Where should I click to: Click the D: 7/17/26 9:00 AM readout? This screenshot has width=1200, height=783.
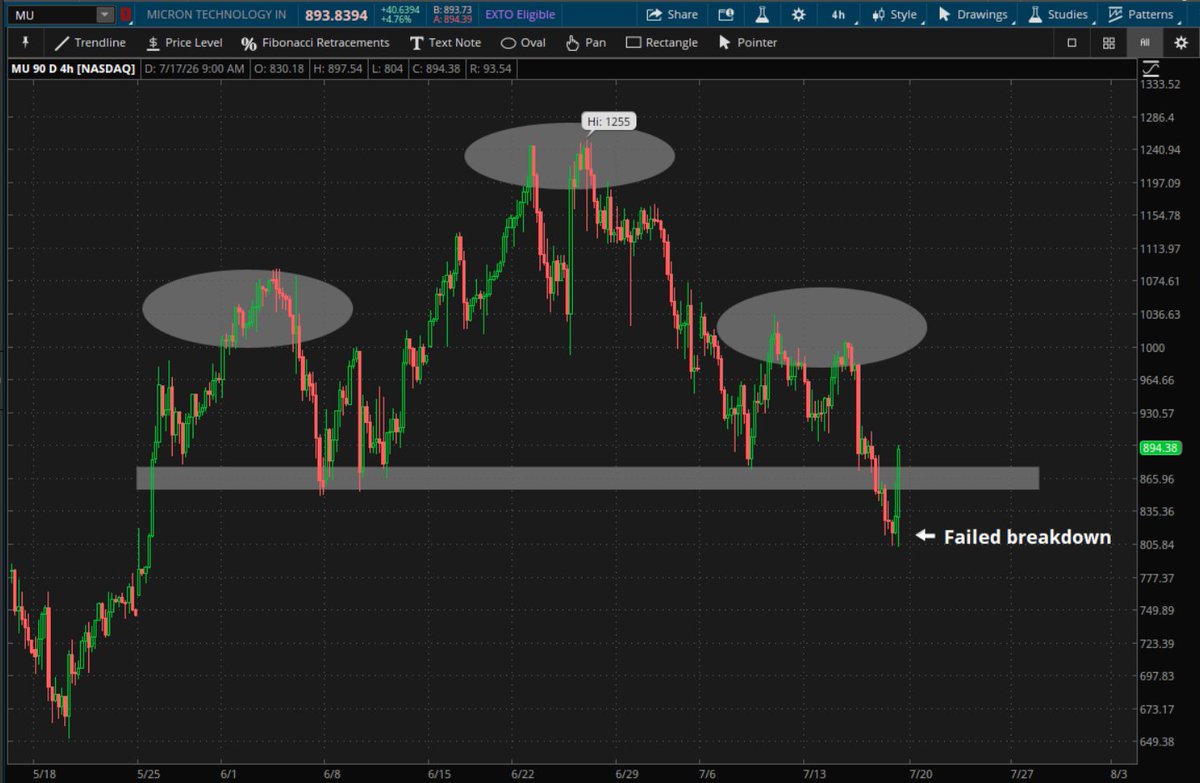pyautogui.click(x=192, y=69)
